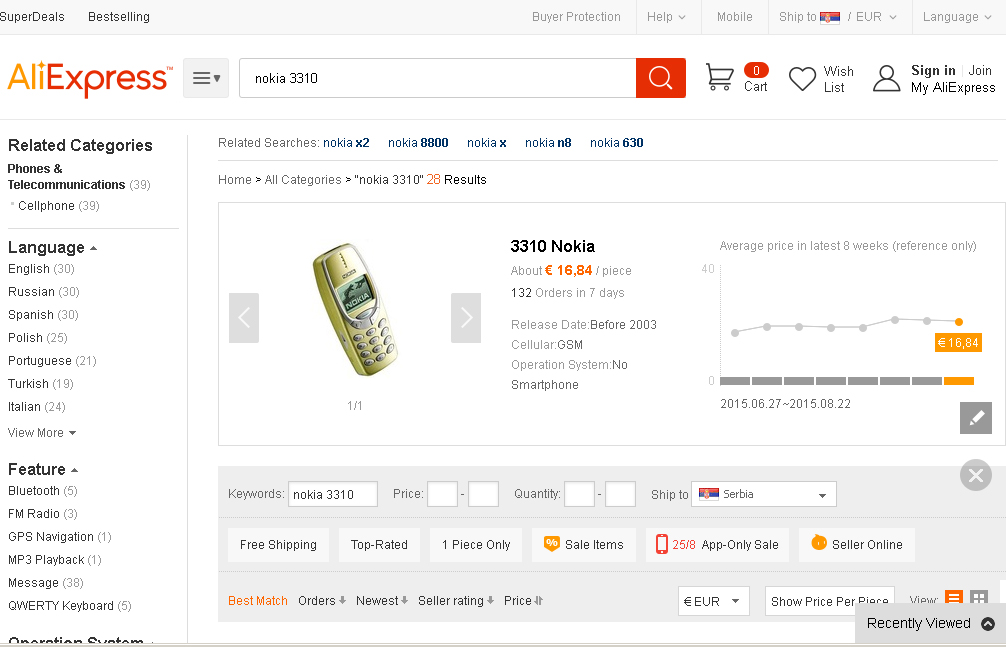Sort results by Seller rating

456,601
